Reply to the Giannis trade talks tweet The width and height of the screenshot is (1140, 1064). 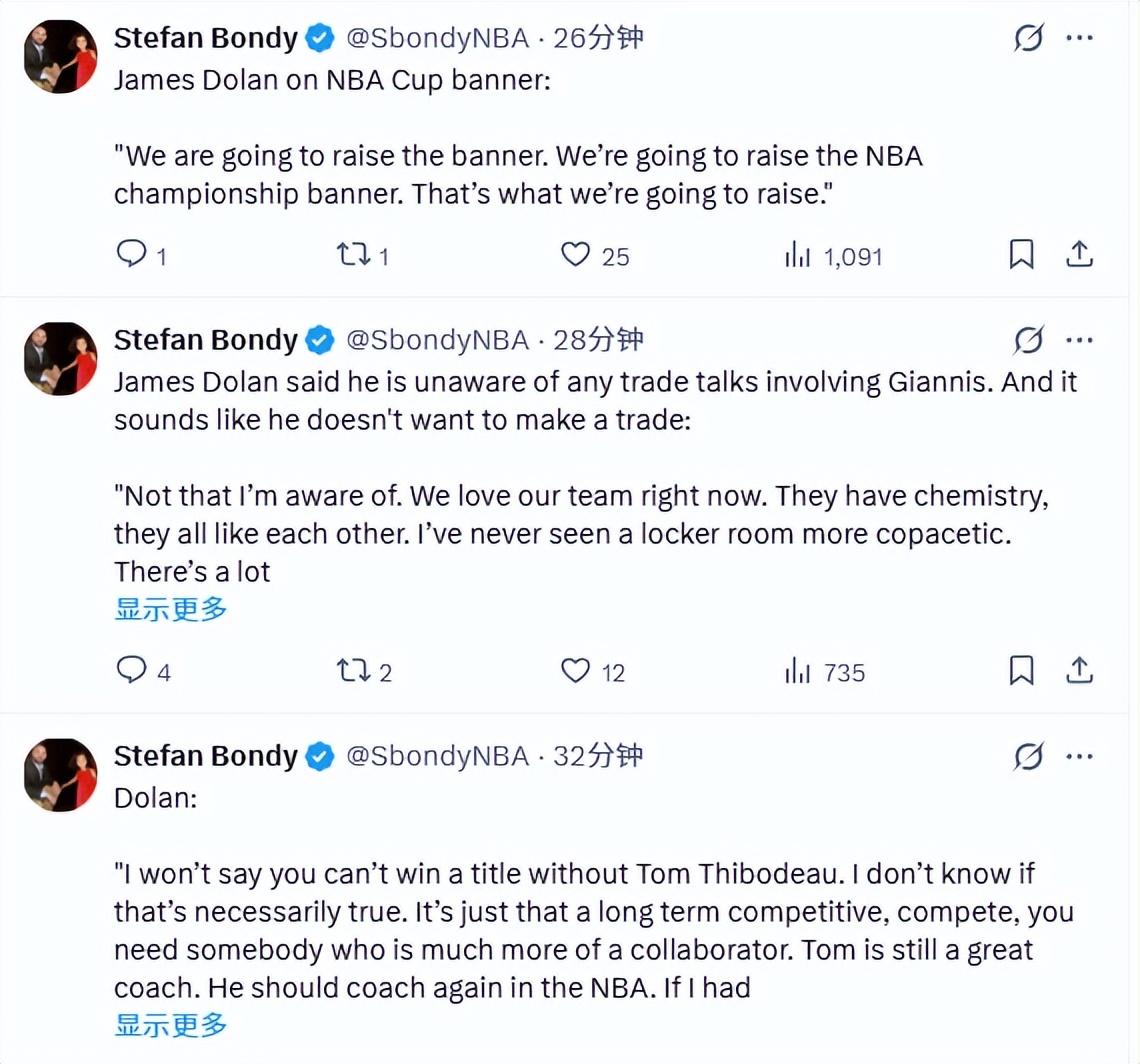click(x=132, y=671)
